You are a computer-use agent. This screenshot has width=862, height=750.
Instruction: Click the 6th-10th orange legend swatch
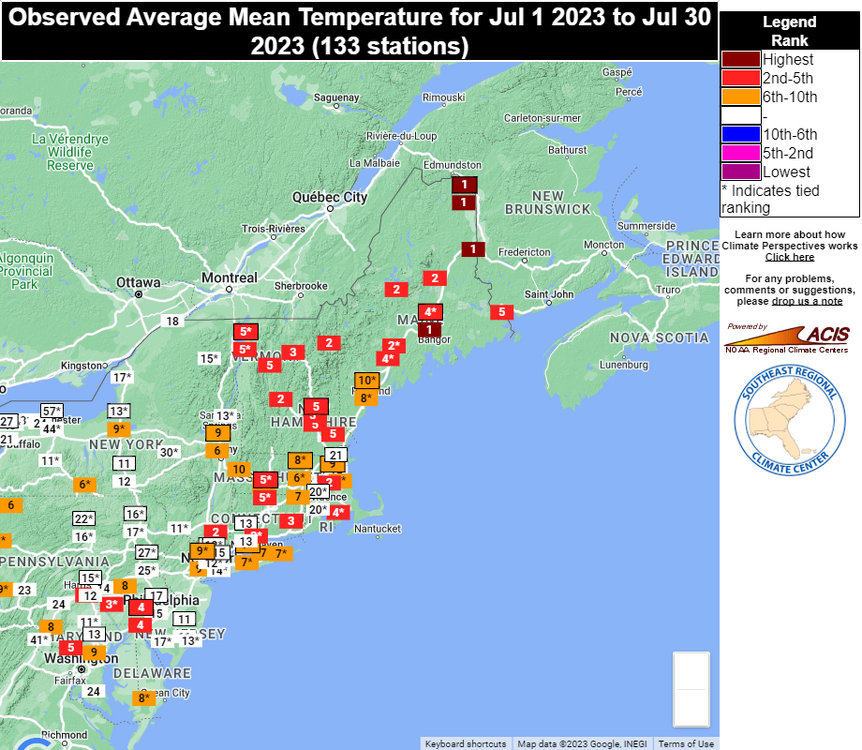[x=741, y=96]
